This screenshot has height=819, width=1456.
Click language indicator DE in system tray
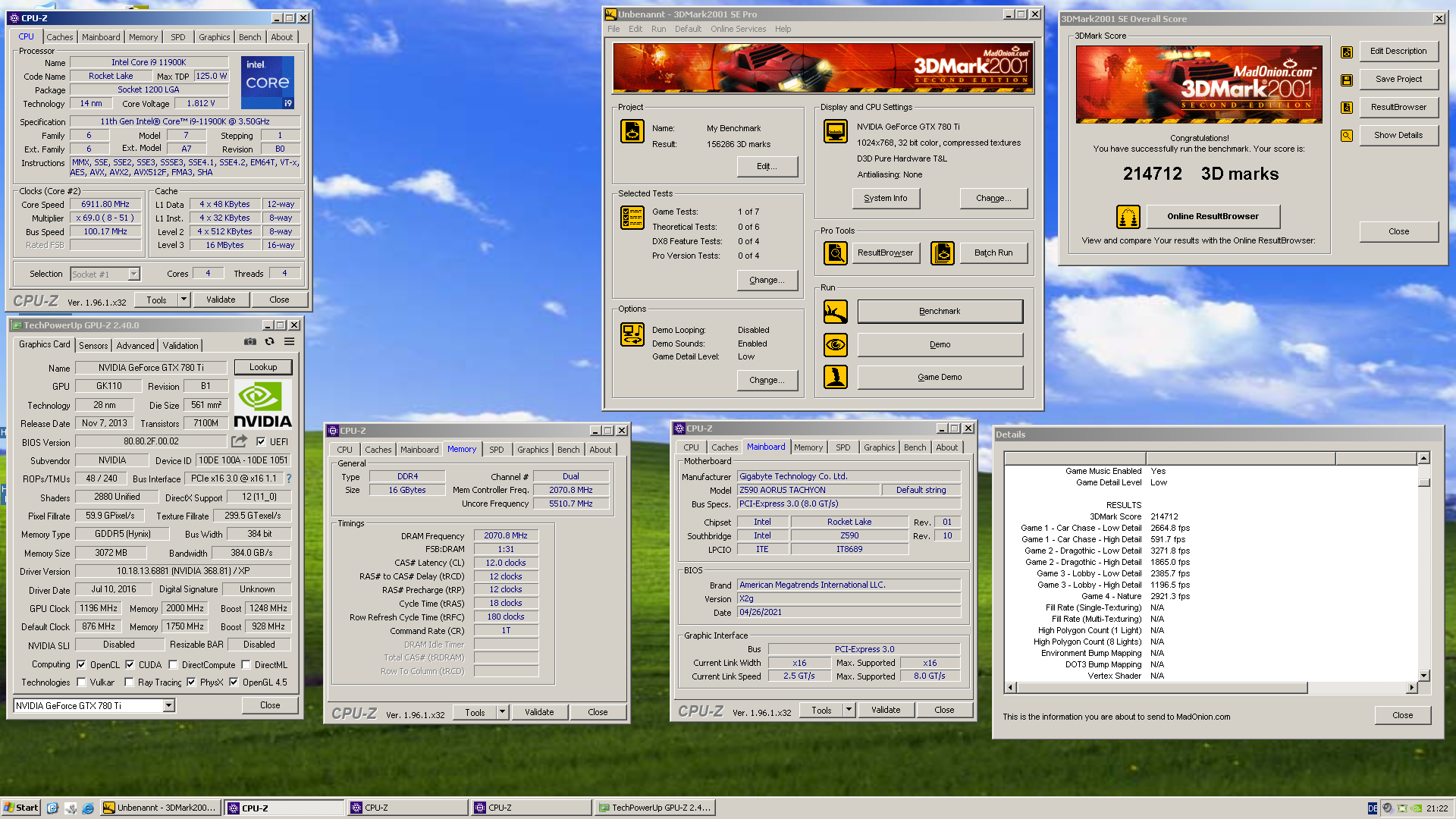[1372, 808]
